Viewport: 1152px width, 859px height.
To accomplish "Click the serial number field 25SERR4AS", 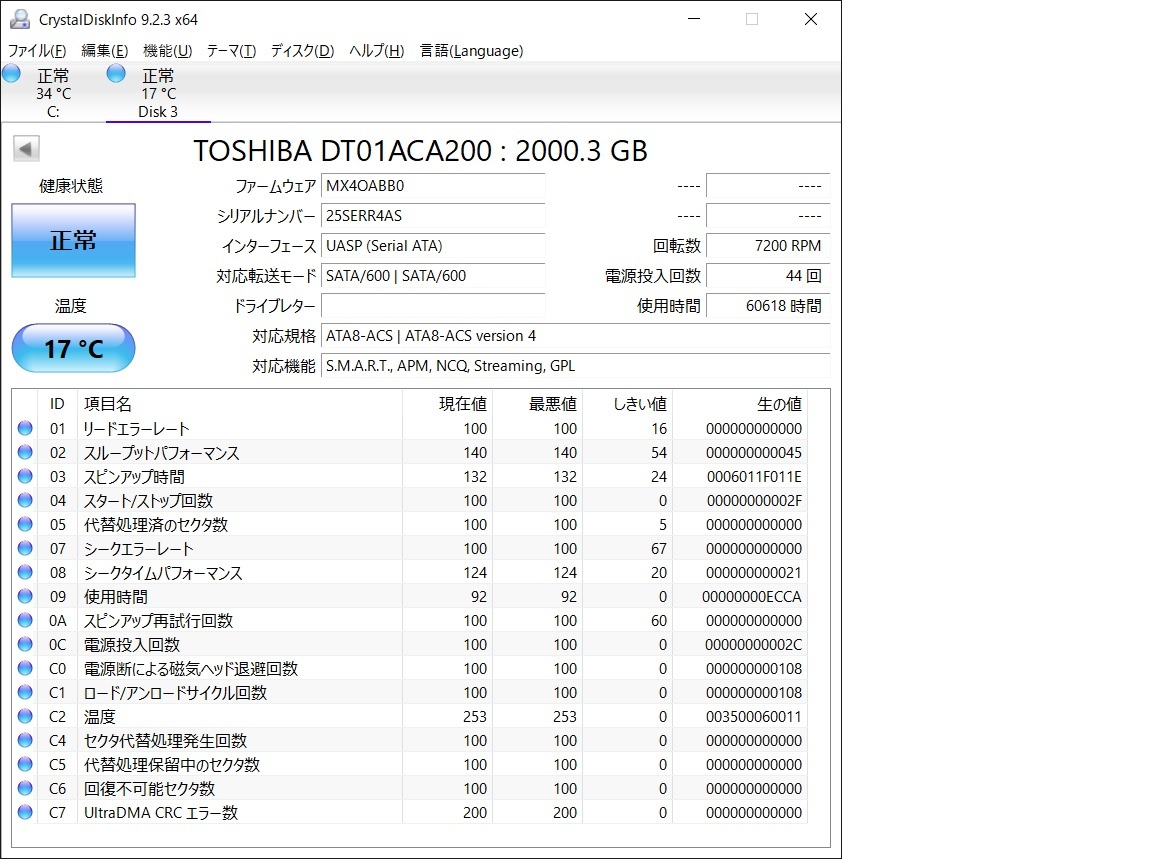I will click(x=433, y=216).
